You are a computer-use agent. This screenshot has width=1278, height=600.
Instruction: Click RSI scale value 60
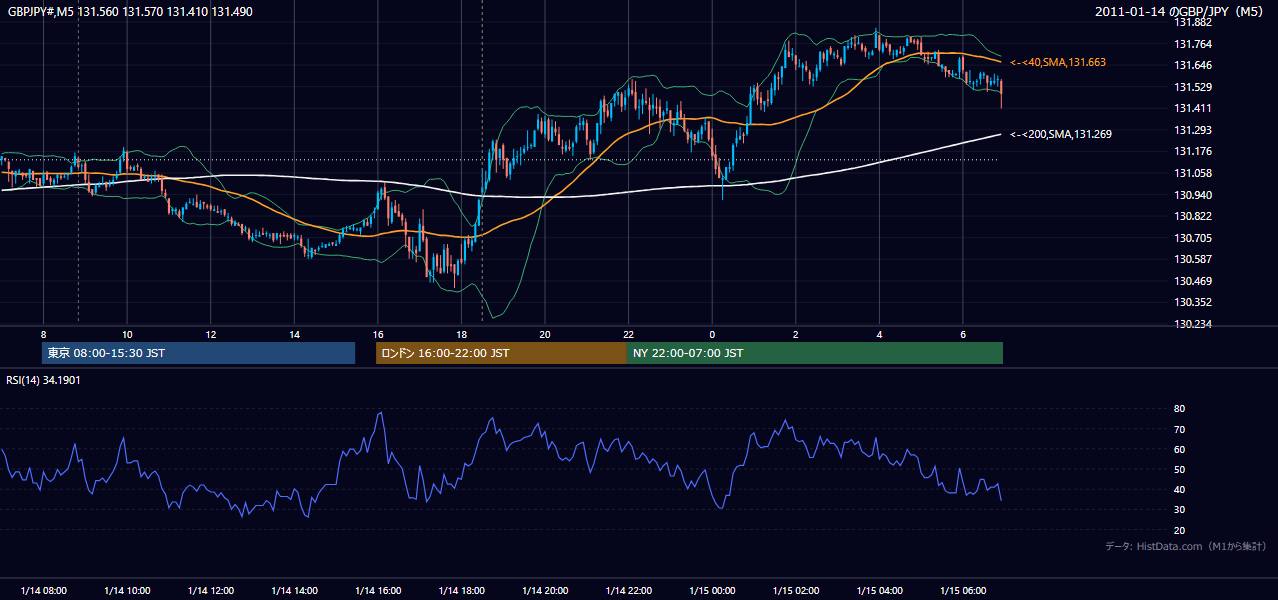pos(1179,450)
